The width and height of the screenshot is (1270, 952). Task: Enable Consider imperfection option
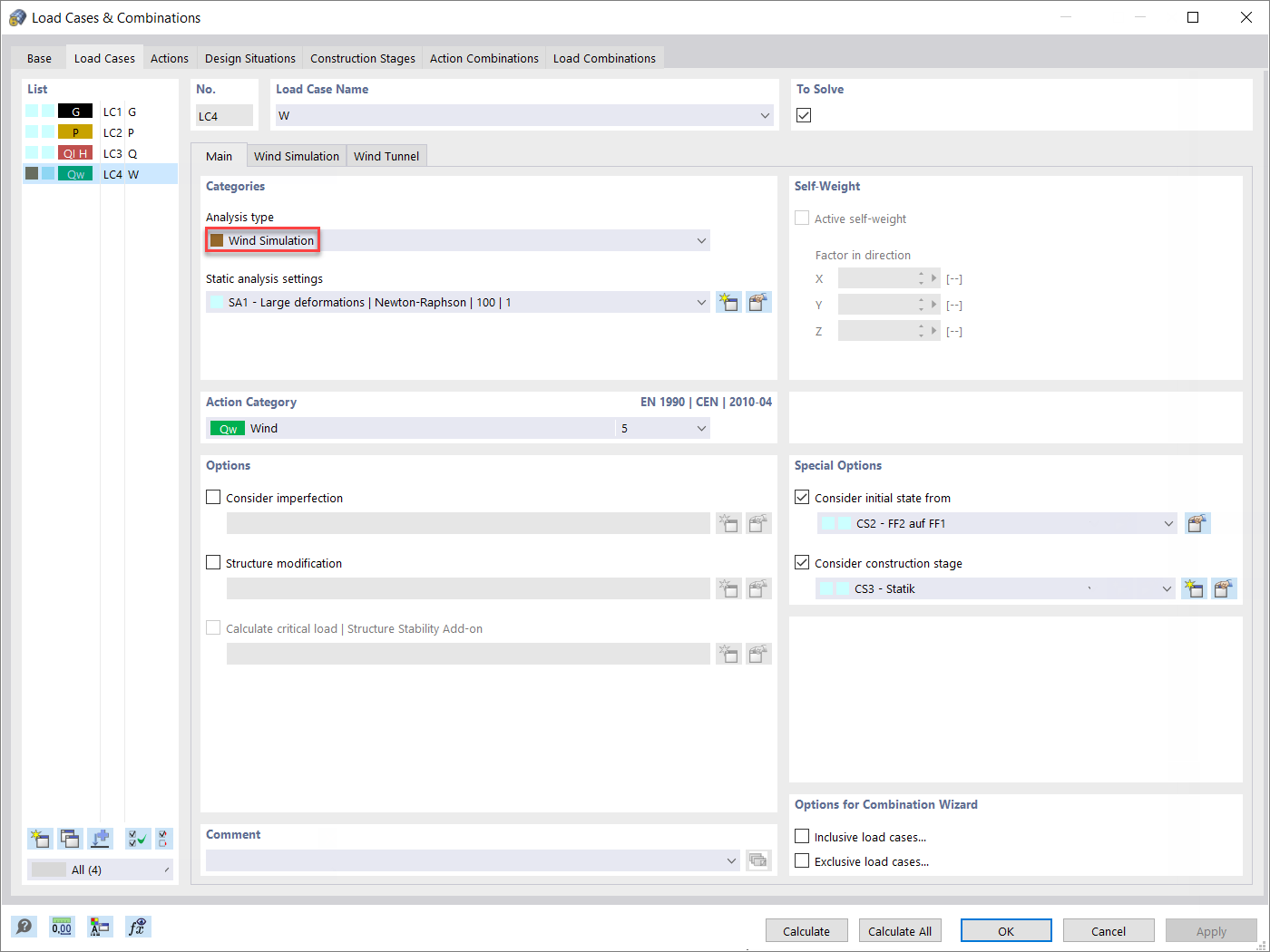click(214, 497)
